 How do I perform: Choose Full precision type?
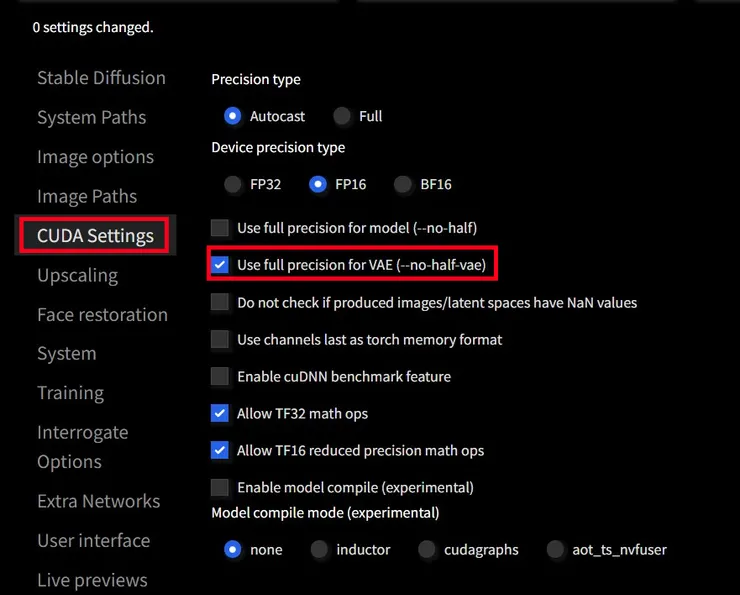tap(343, 116)
